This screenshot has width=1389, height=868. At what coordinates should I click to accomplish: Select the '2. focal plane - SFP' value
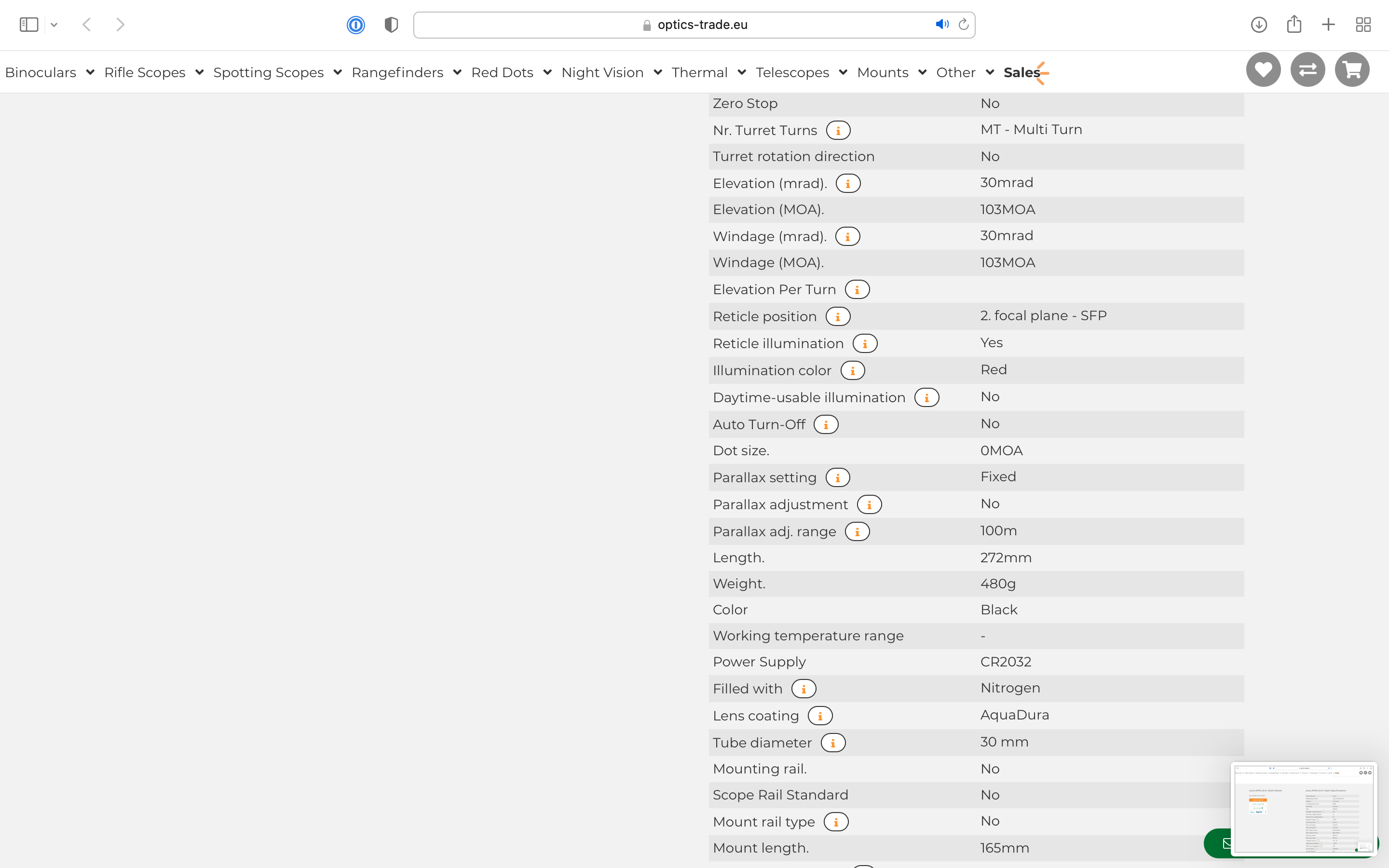(x=1043, y=316)
